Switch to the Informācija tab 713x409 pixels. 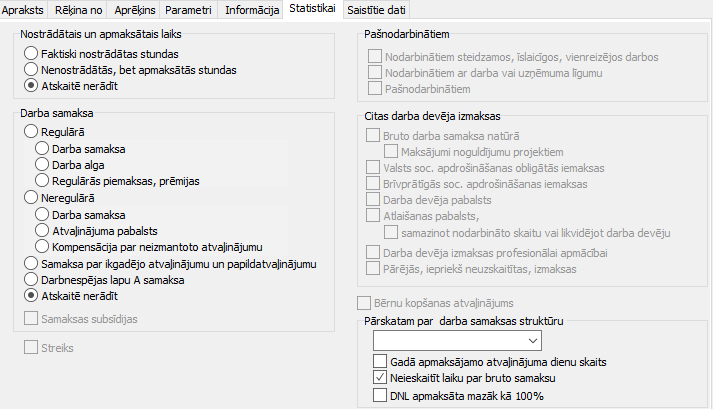251,10
